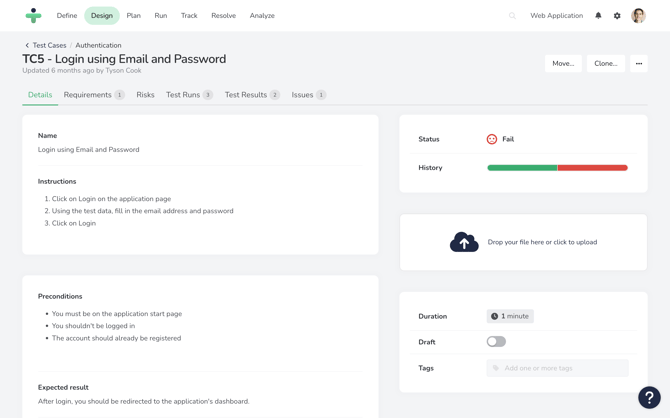Open the 1 minute duration selector
The image size is (670, 418).
(510, 316)
